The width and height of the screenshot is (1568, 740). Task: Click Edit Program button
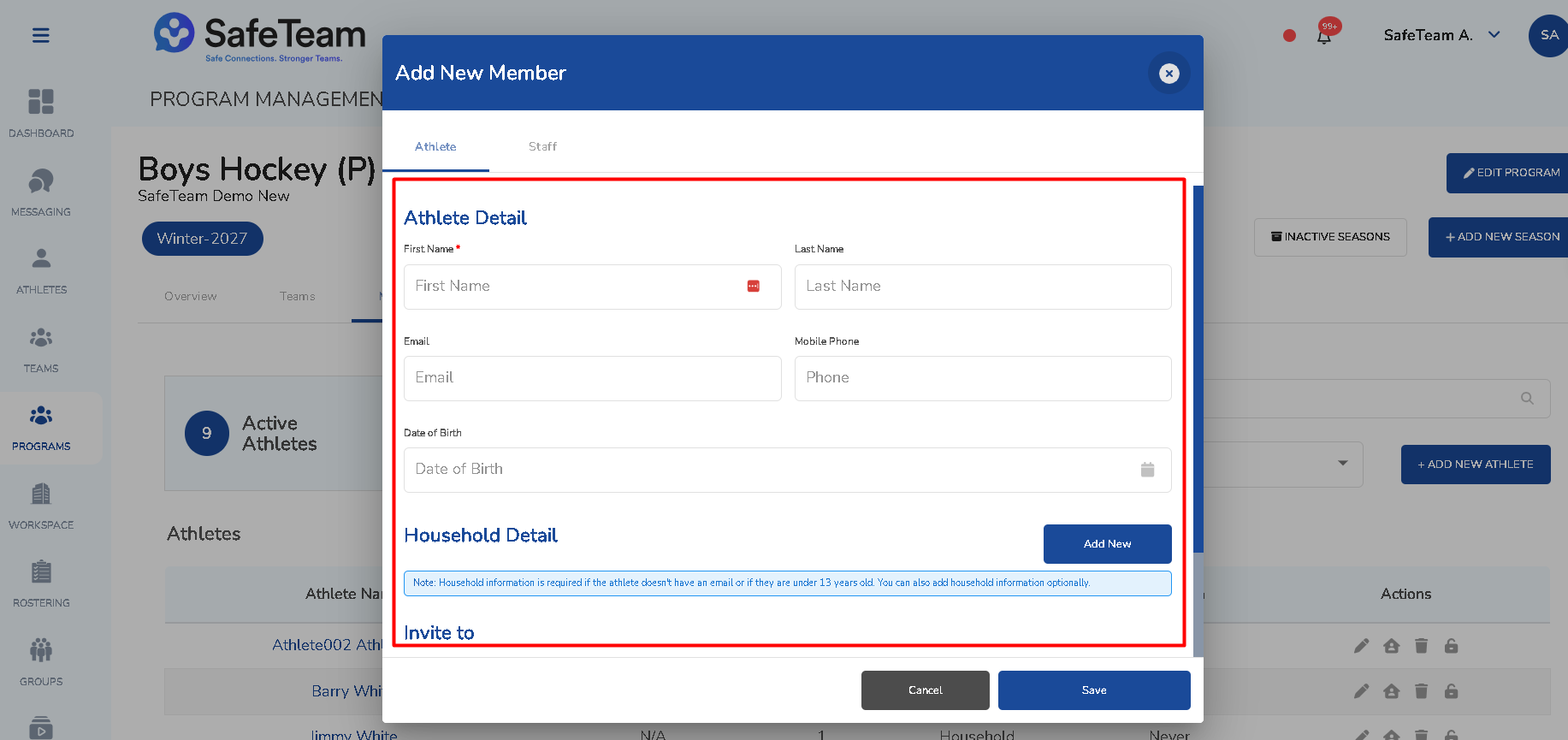tap(1507, 173)
